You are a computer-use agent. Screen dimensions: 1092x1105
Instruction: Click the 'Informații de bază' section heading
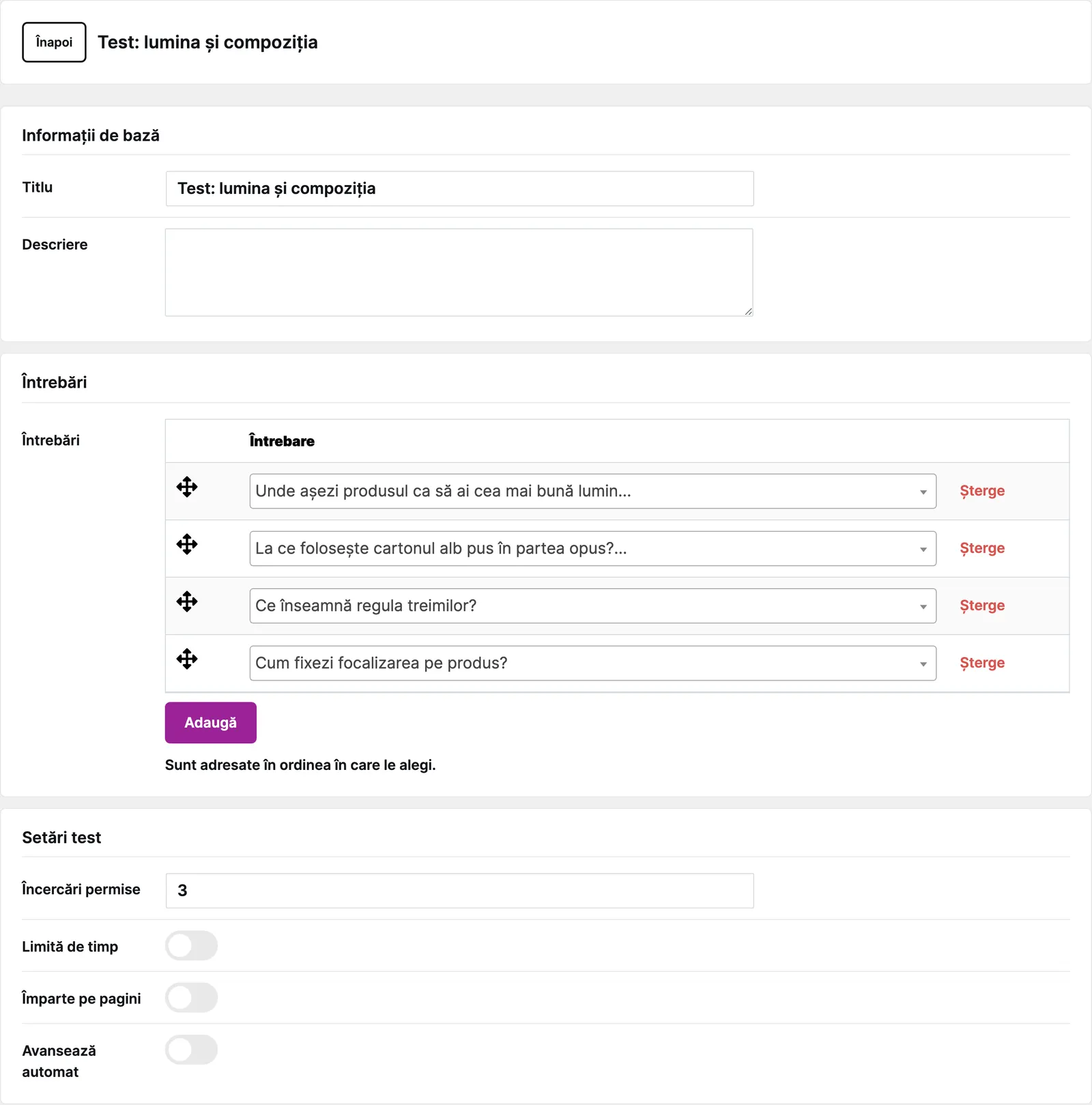tap(91, 135)
